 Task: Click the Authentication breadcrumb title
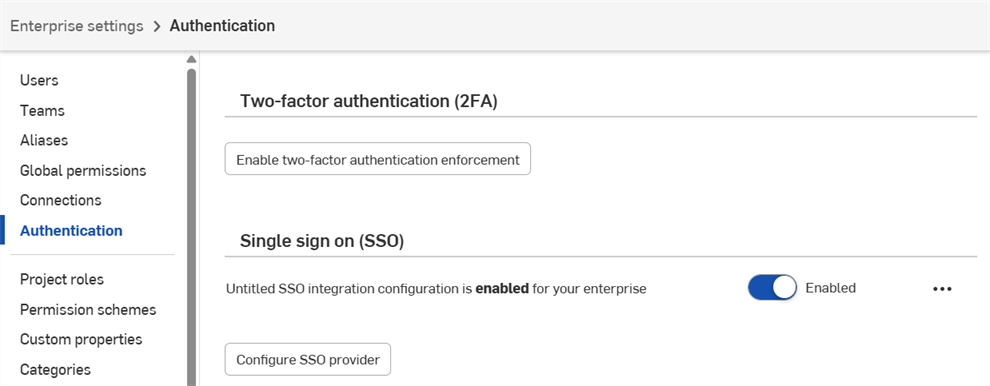coord(222,26)
